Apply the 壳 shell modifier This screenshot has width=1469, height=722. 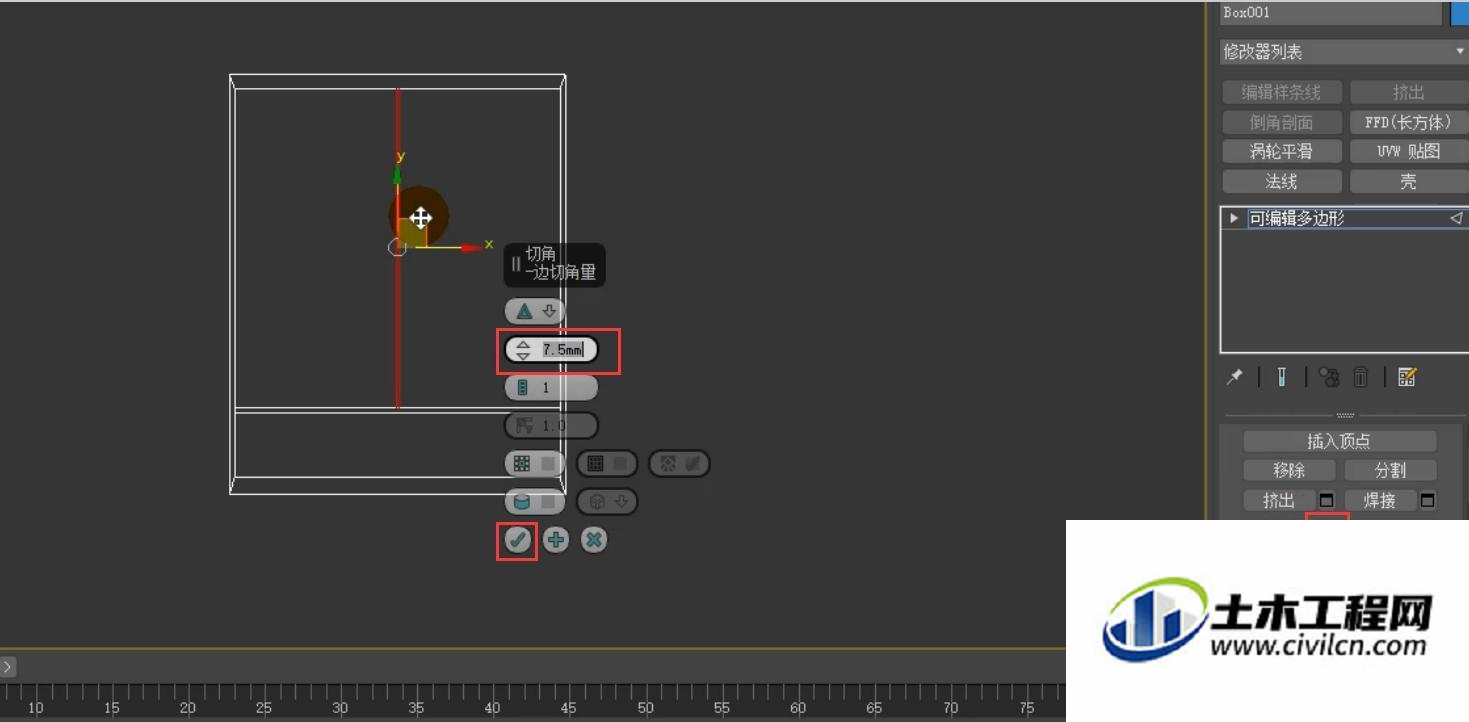pos(1408,182)
